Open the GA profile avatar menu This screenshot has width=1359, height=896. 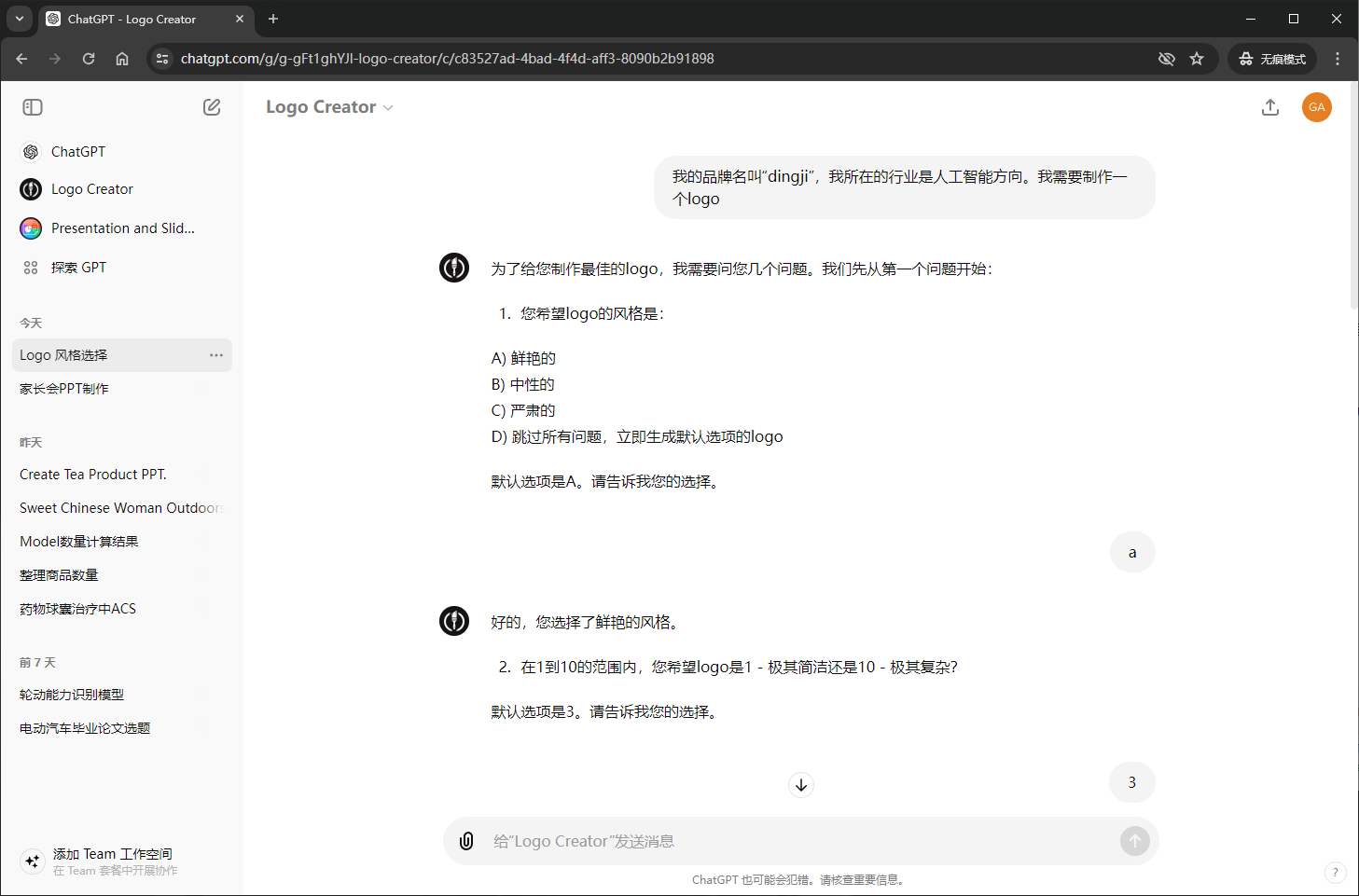point(1316,107)
